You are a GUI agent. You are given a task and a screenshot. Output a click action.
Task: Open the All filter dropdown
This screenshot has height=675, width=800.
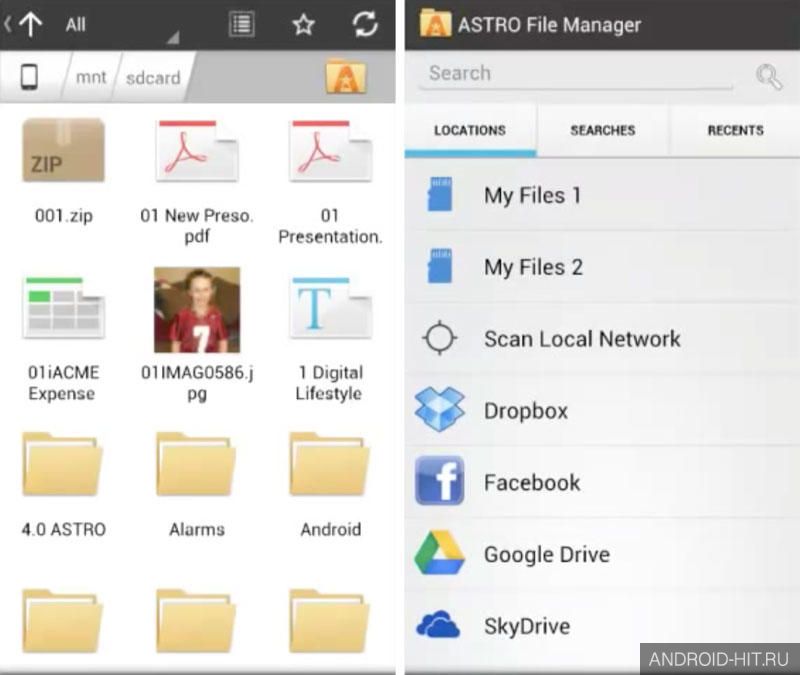click(121, 25)
